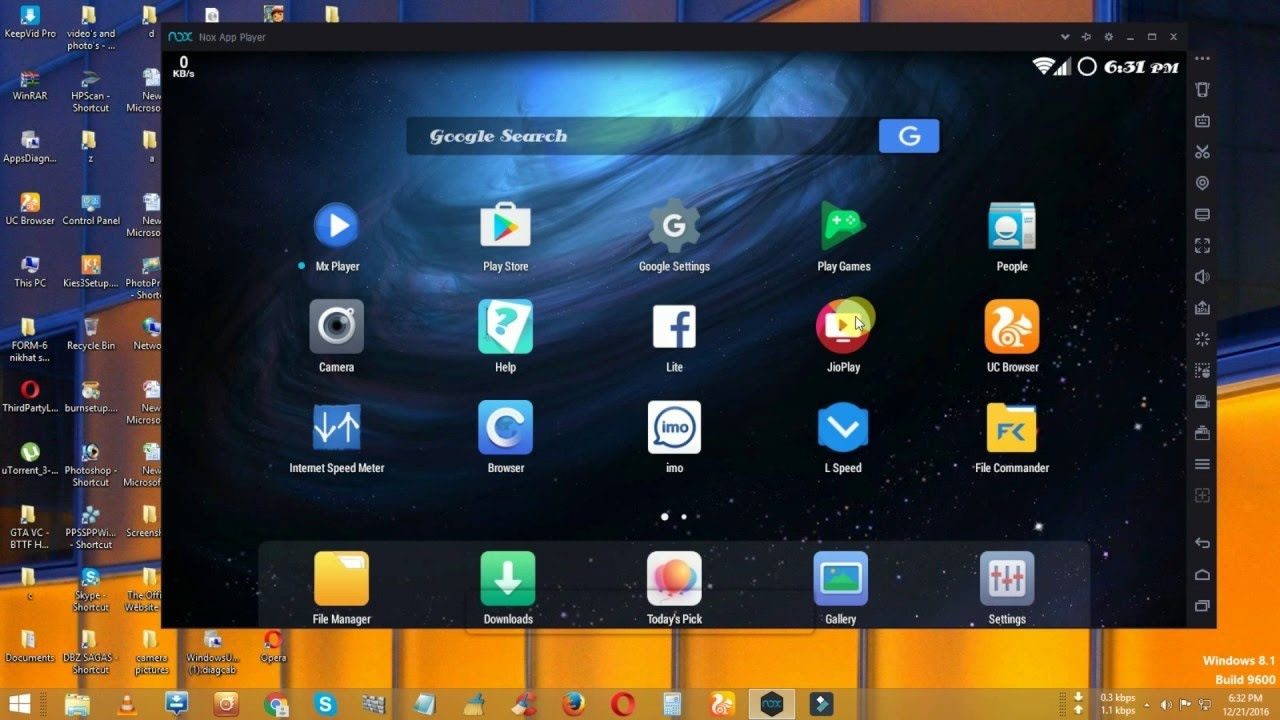Image resolution: width=1280 pixels, height=720 pixels.
Task: Open VLC from the taskbar
Action: click(127, 704)
